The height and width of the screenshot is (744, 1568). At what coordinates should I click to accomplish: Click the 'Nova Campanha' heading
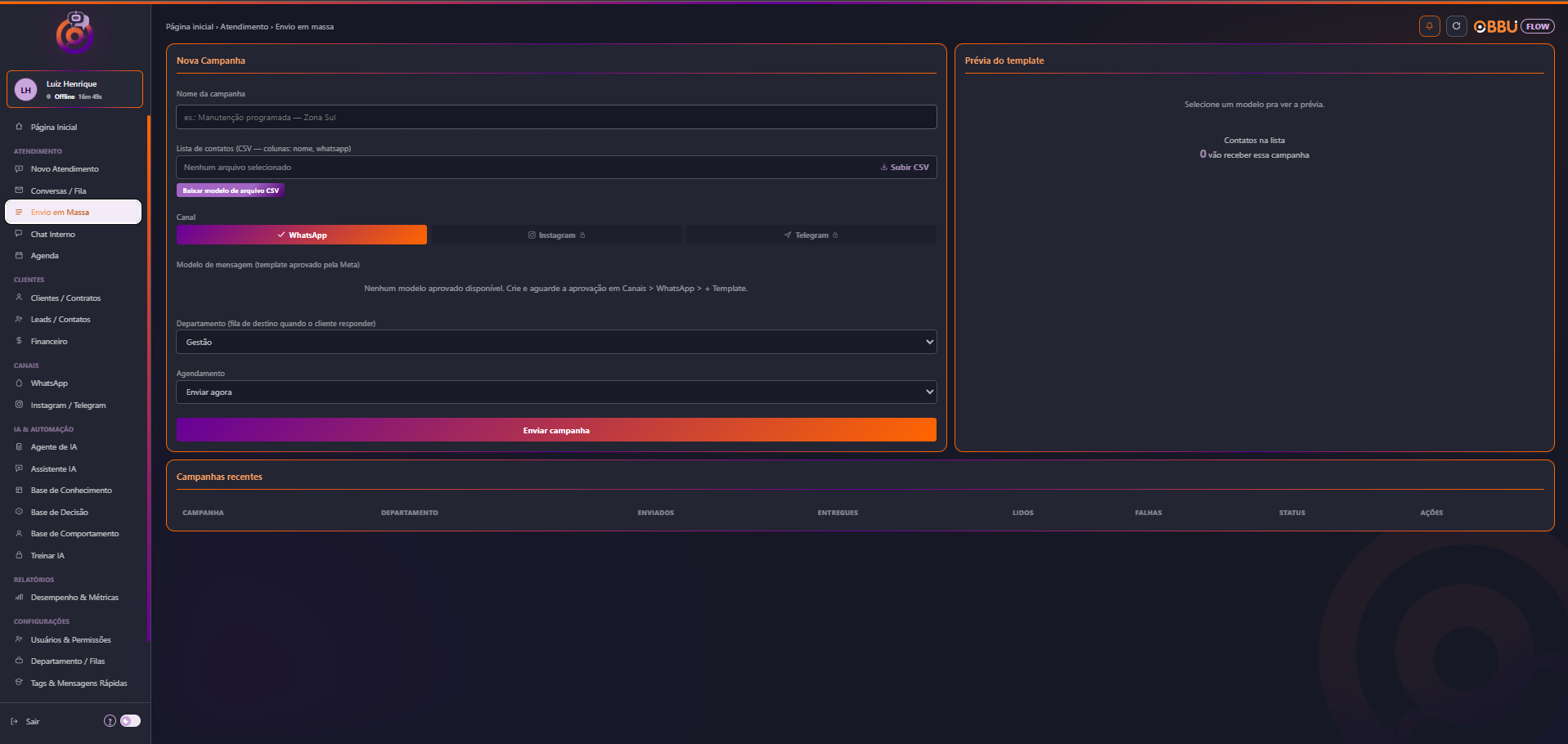(x=211, y=61)
